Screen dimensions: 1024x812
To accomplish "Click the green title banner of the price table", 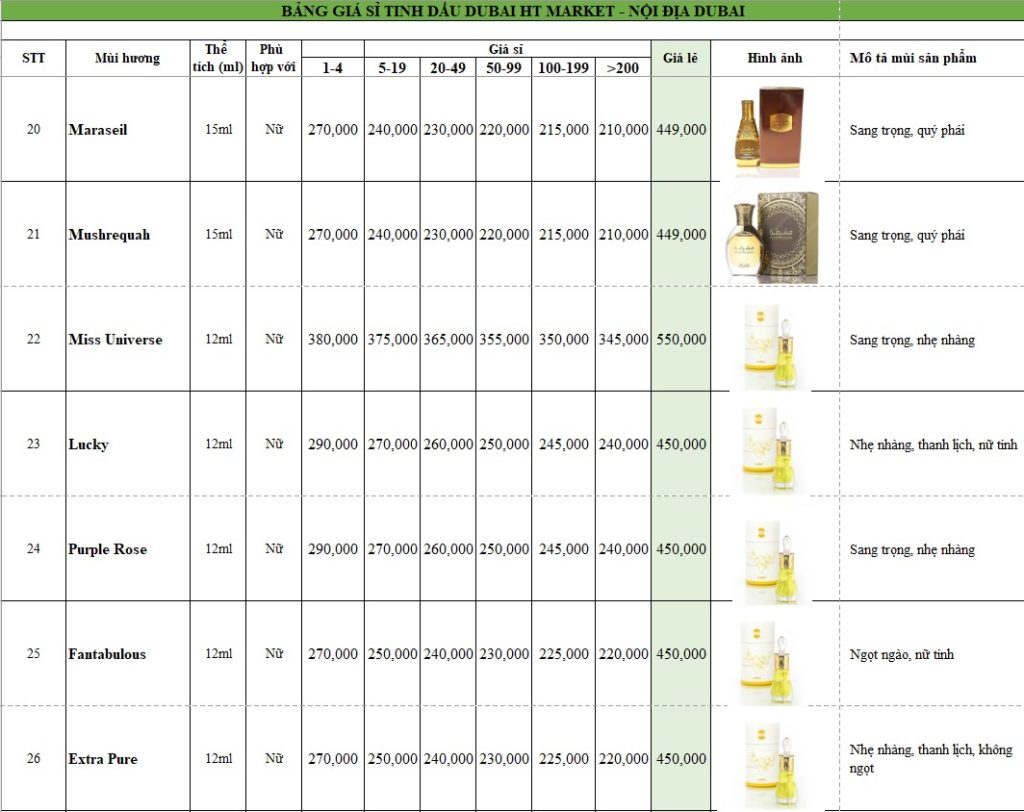I will pos(420,12).
